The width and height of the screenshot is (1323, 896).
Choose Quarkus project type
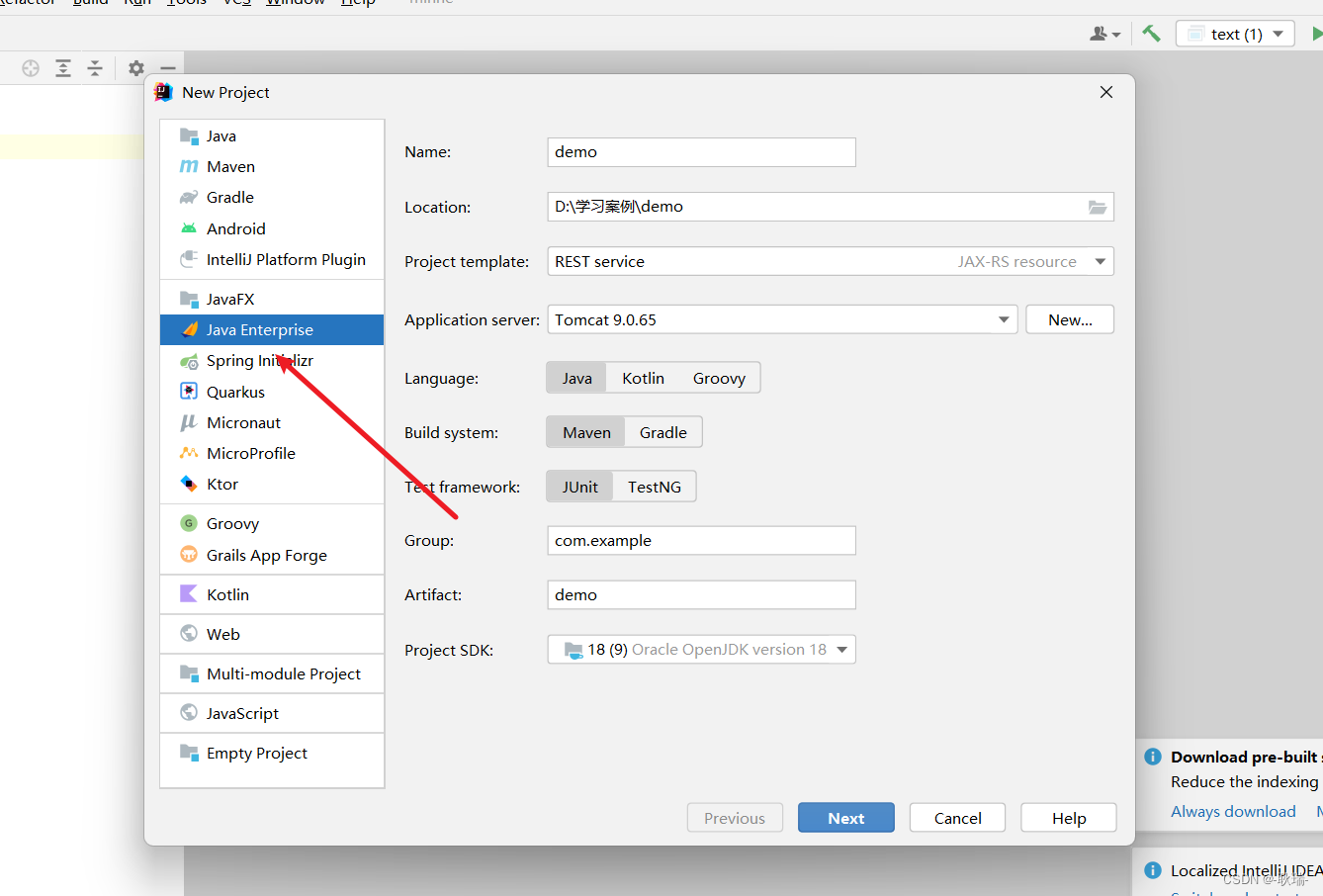click(x=272, y=392)
